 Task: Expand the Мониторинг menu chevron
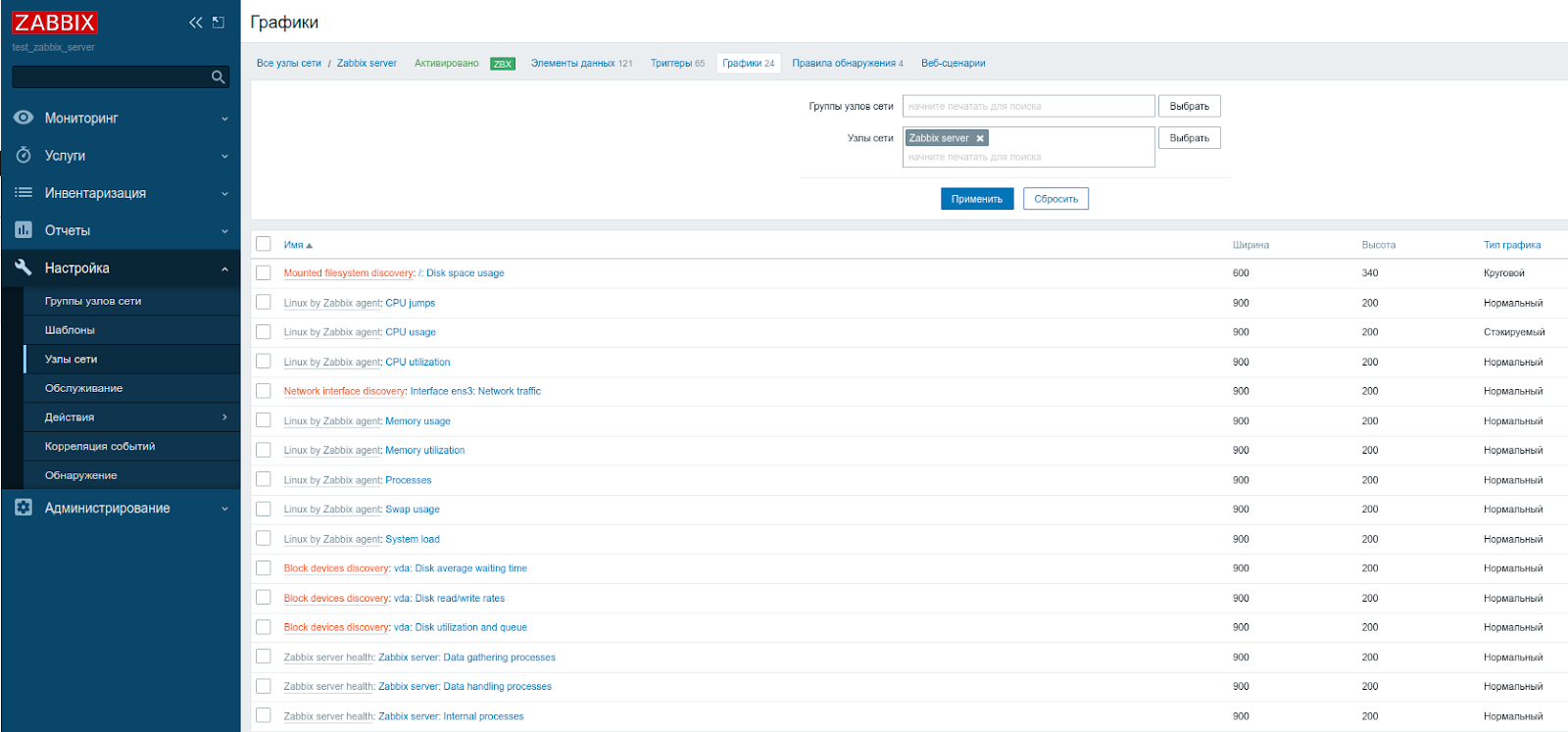(x=224, y=119)
